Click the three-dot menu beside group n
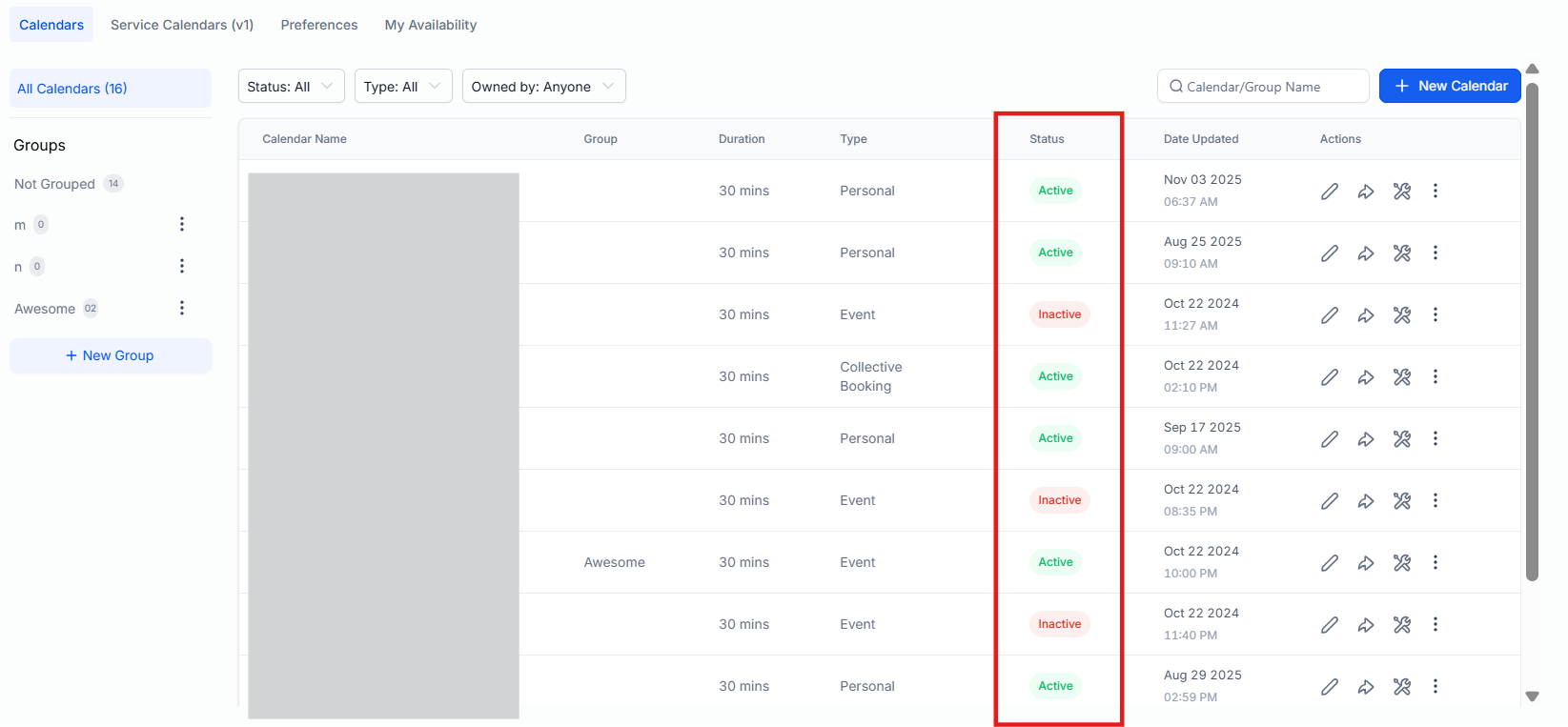The width and height of the screenshot is (1568, 727). click(x=182, y=266)
